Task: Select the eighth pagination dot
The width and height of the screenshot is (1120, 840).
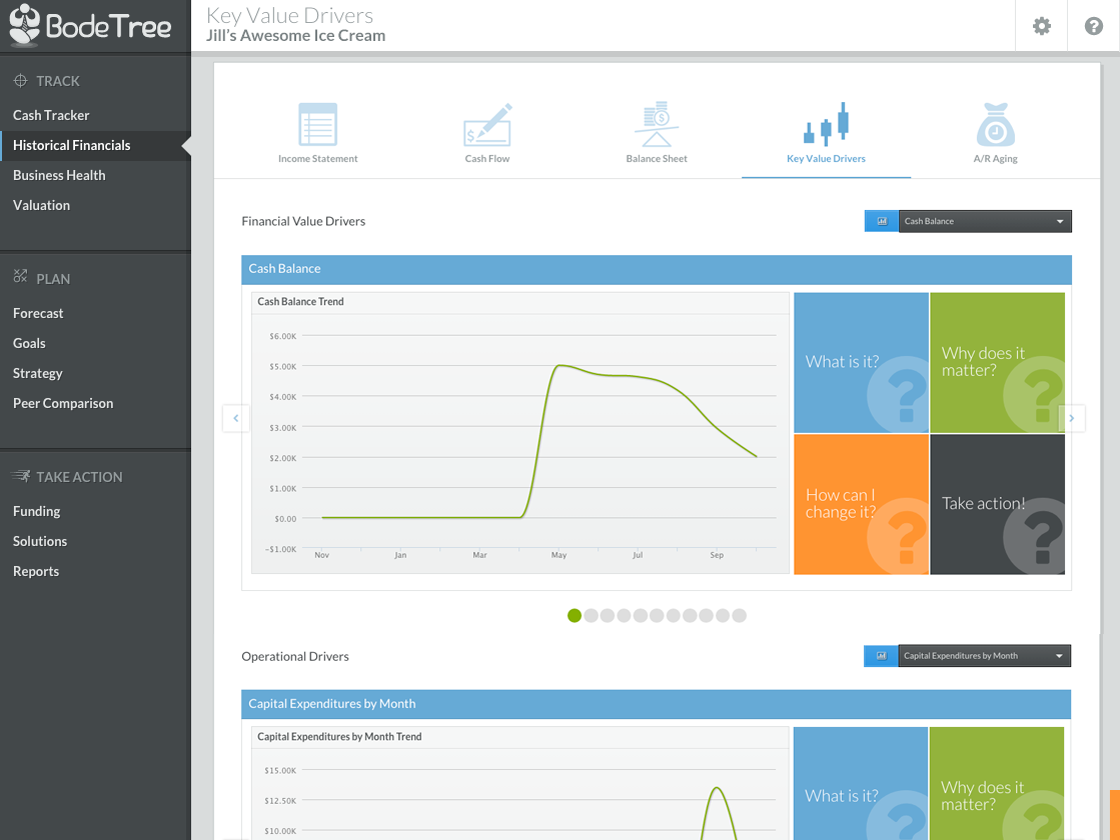Action: (689, 615)
